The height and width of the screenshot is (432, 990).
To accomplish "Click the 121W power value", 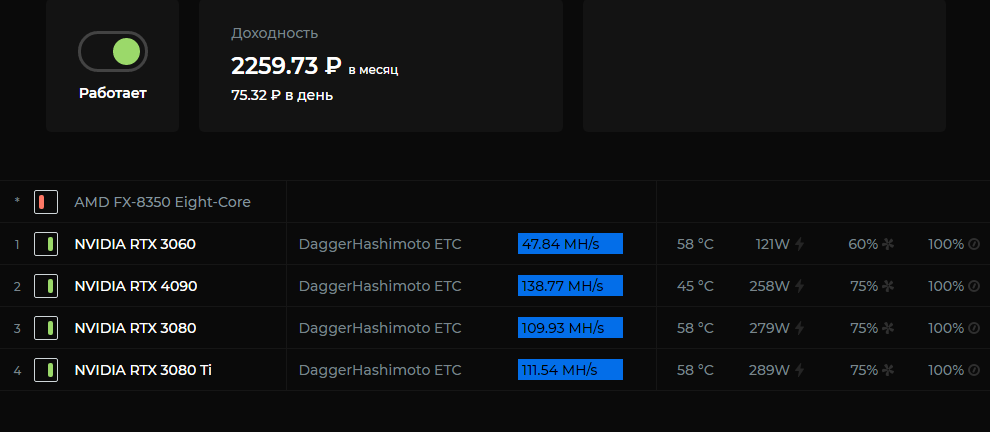I will coord(773,244).
